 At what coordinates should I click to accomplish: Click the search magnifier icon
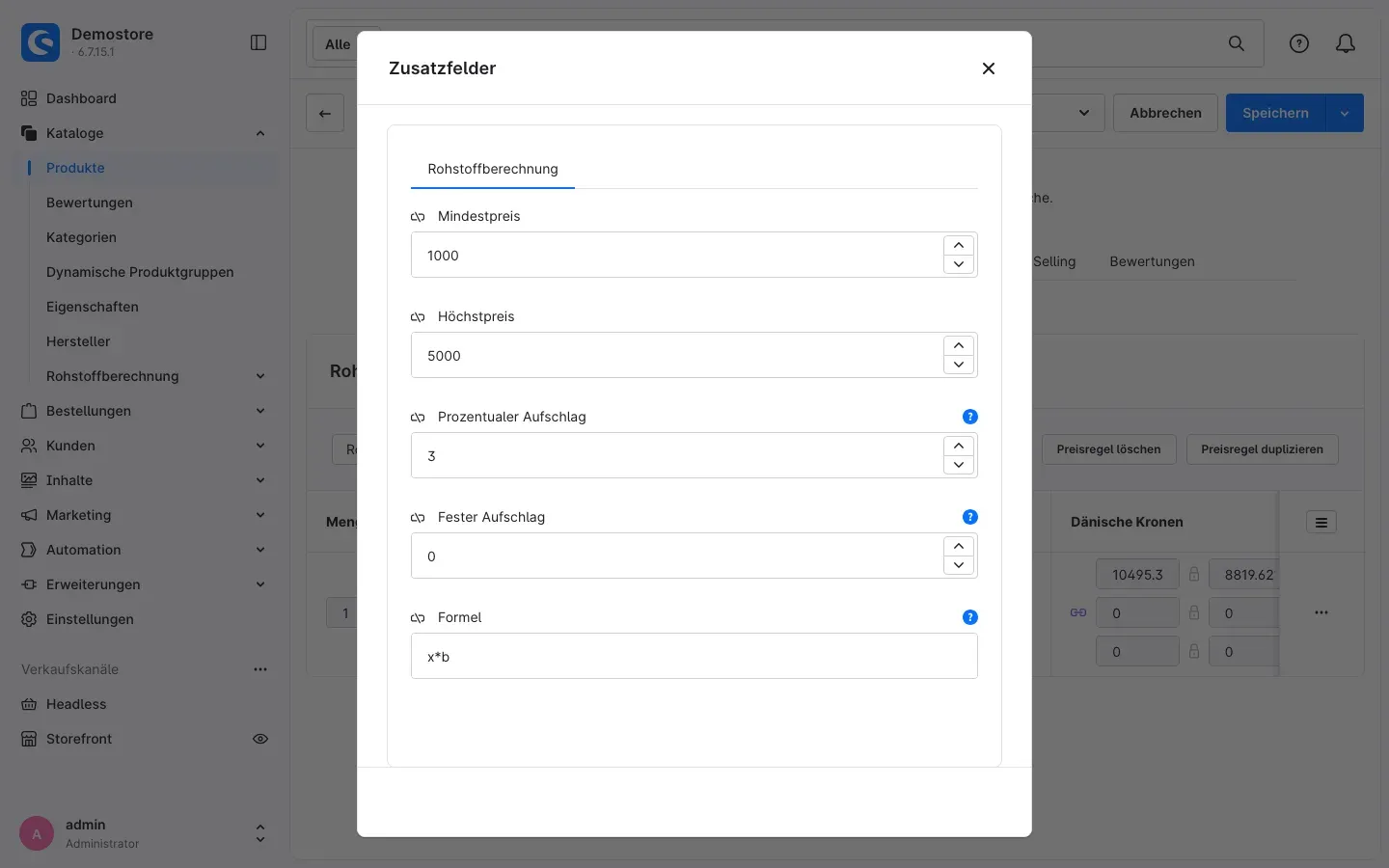click(1237, 43)
